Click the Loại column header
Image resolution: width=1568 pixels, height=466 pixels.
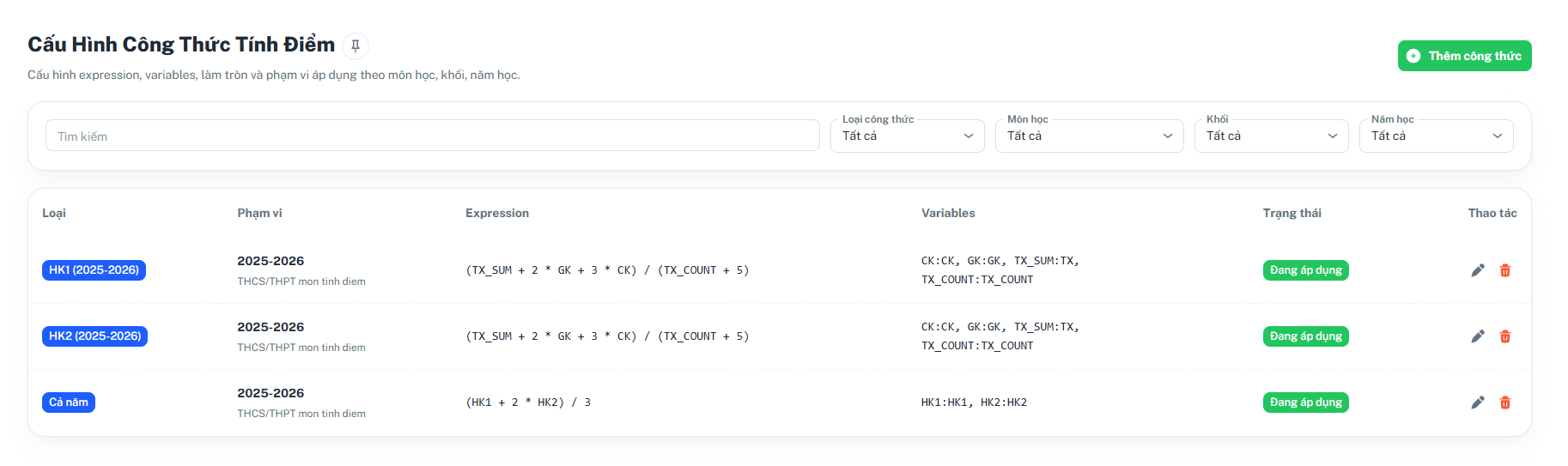pyautogui.click(x=54, y=213)
